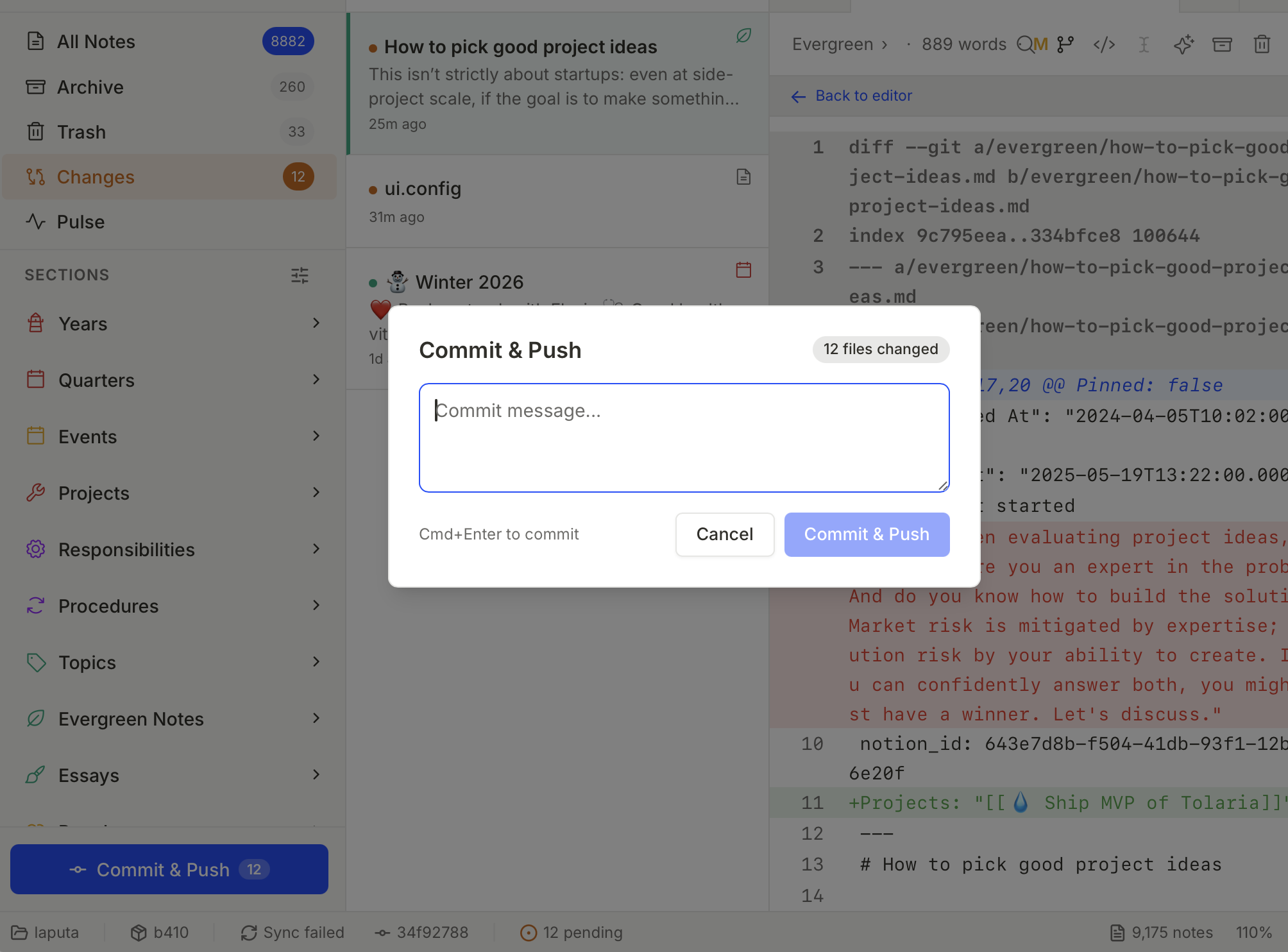The image size is (1288, 952).
Task: Expand the Evergreen Notes section
Action: (316, 718)
